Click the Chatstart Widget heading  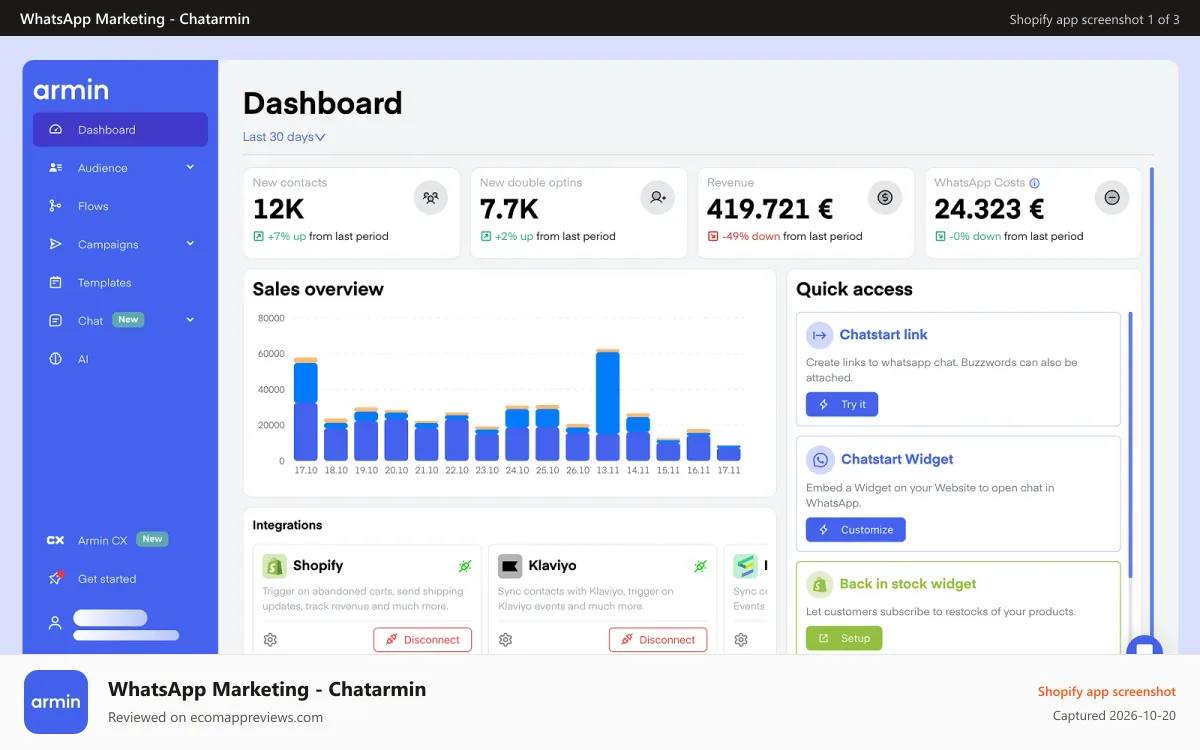897,460
